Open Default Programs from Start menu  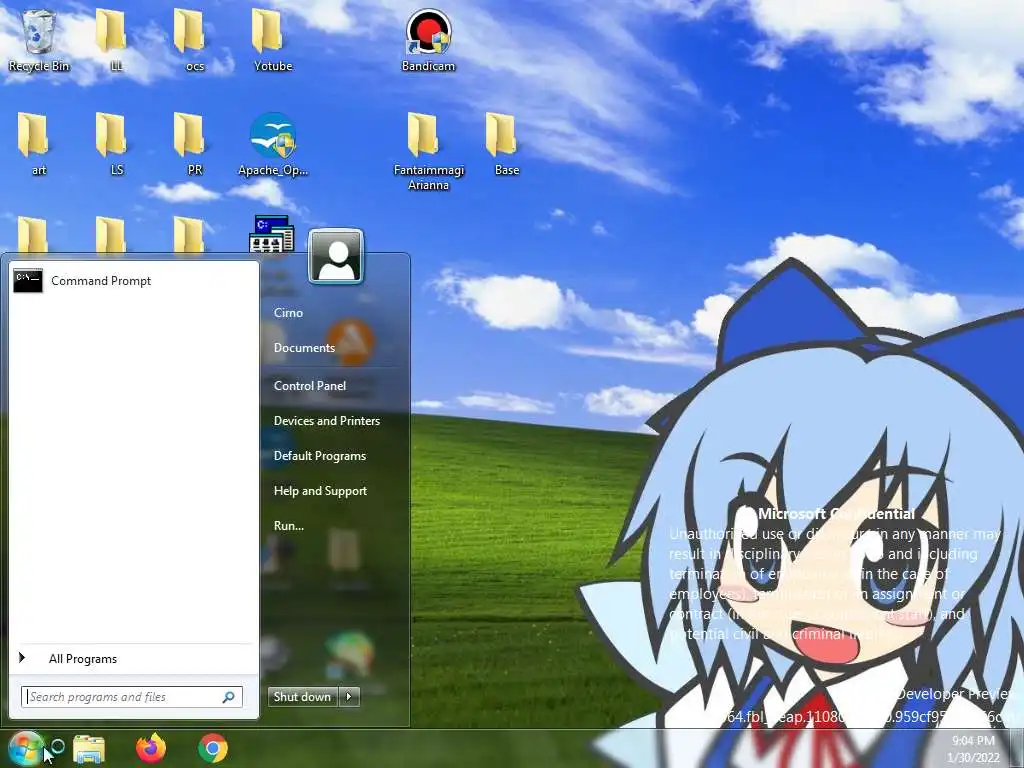320,456
